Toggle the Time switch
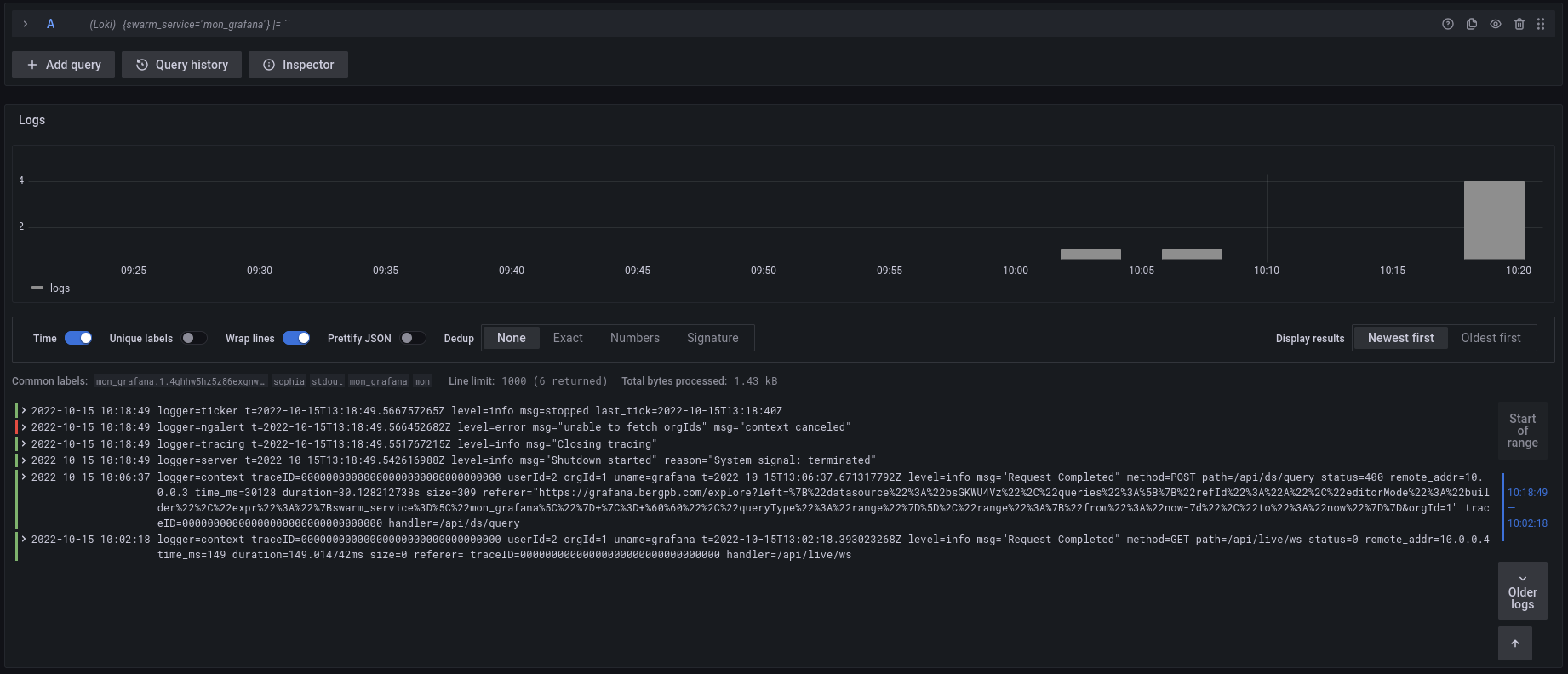Viewport: 1568px width, 674px height. [78, 338]
